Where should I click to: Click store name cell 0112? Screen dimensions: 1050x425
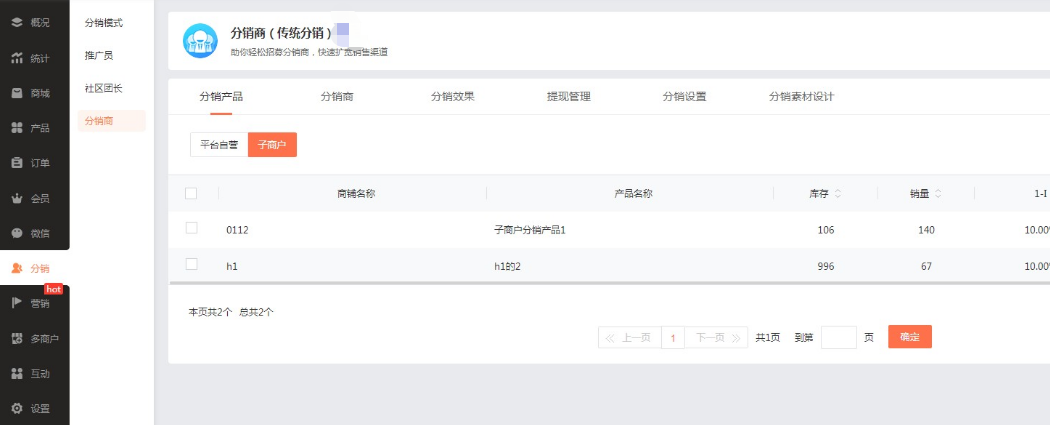click(x=238, y=230)
